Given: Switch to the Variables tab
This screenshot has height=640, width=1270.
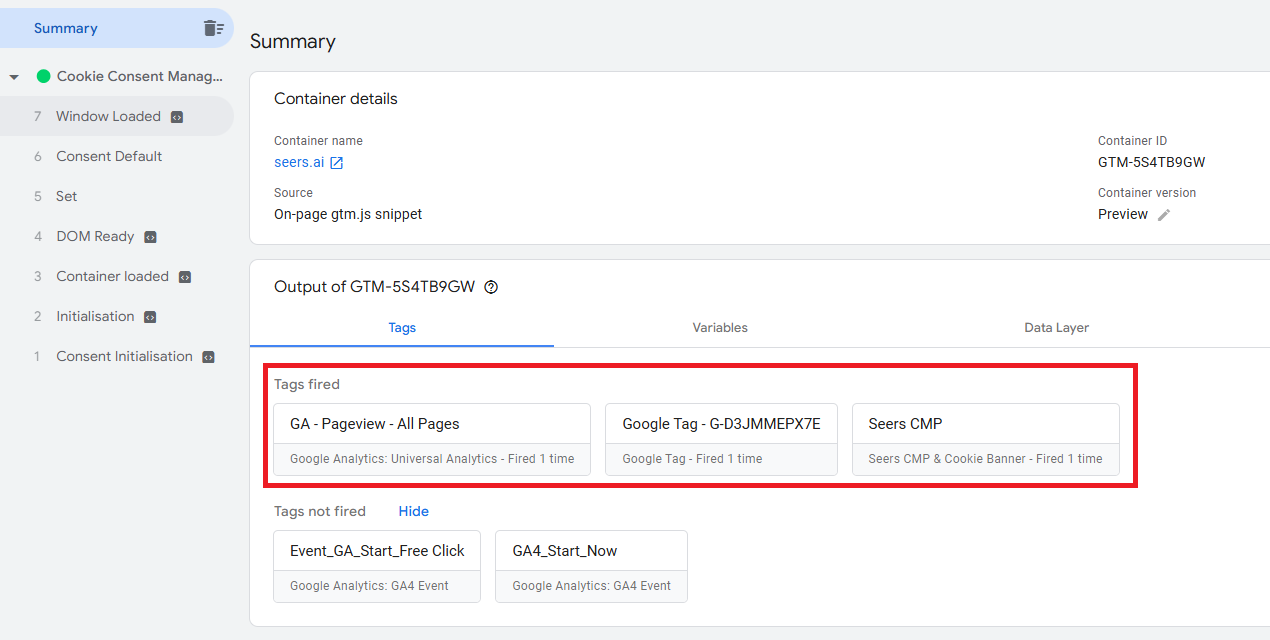Looking at the screenshot, I should click(719, 328).
